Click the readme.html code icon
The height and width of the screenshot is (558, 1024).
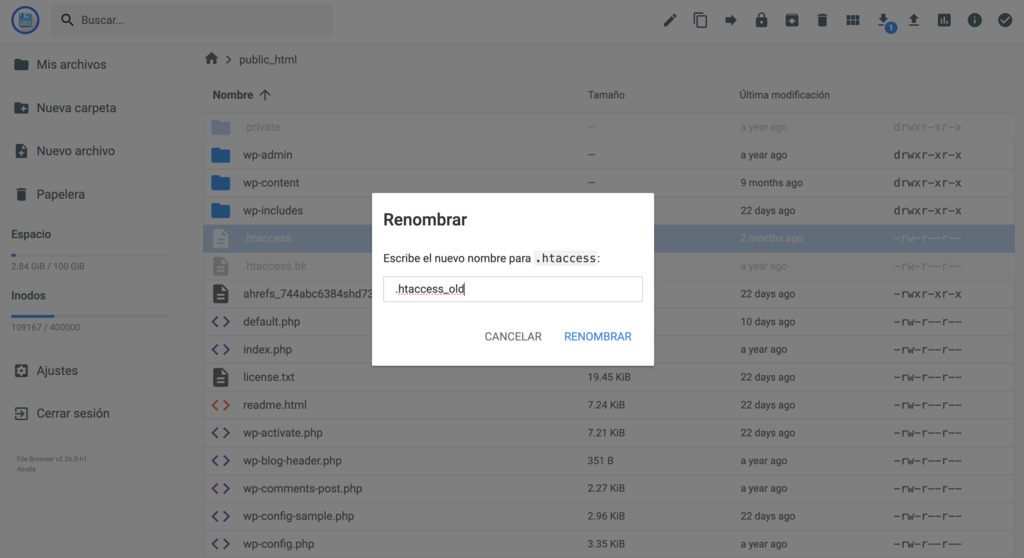pyautogui.click(x=221, y=405)
